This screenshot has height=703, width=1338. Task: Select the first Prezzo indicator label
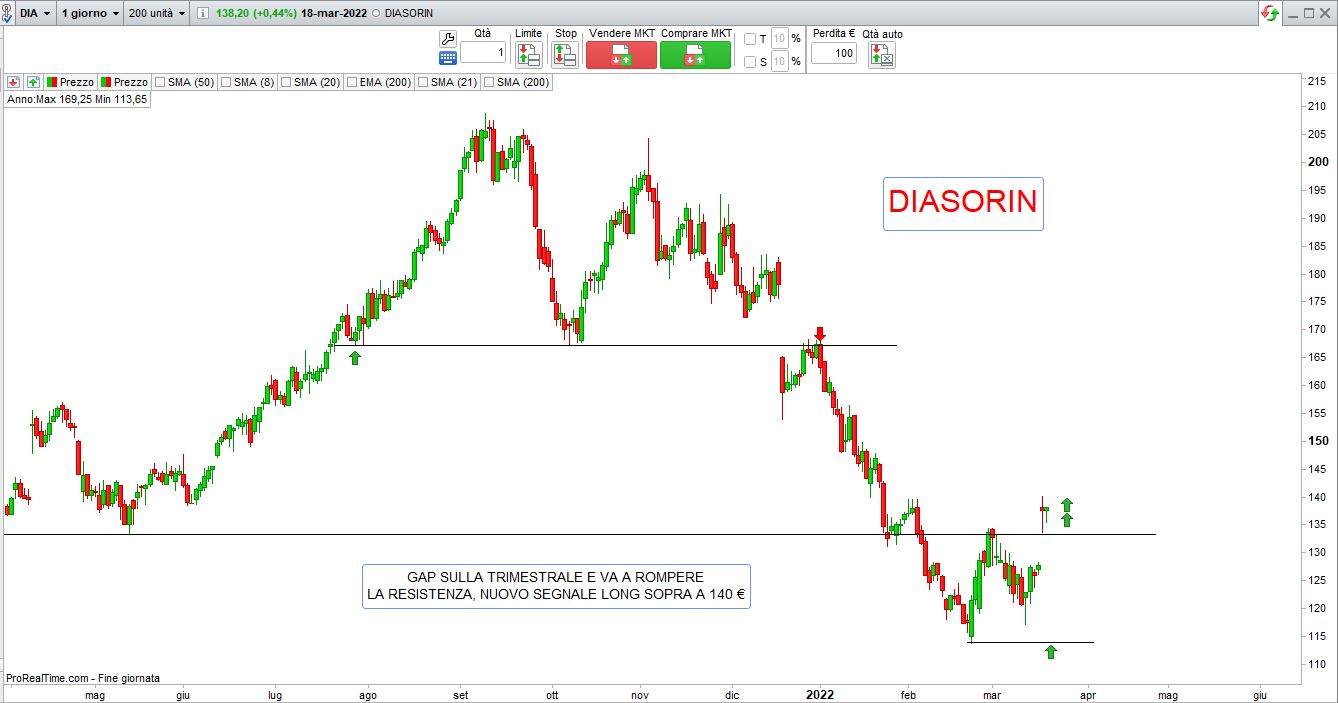tap(70, 82)
